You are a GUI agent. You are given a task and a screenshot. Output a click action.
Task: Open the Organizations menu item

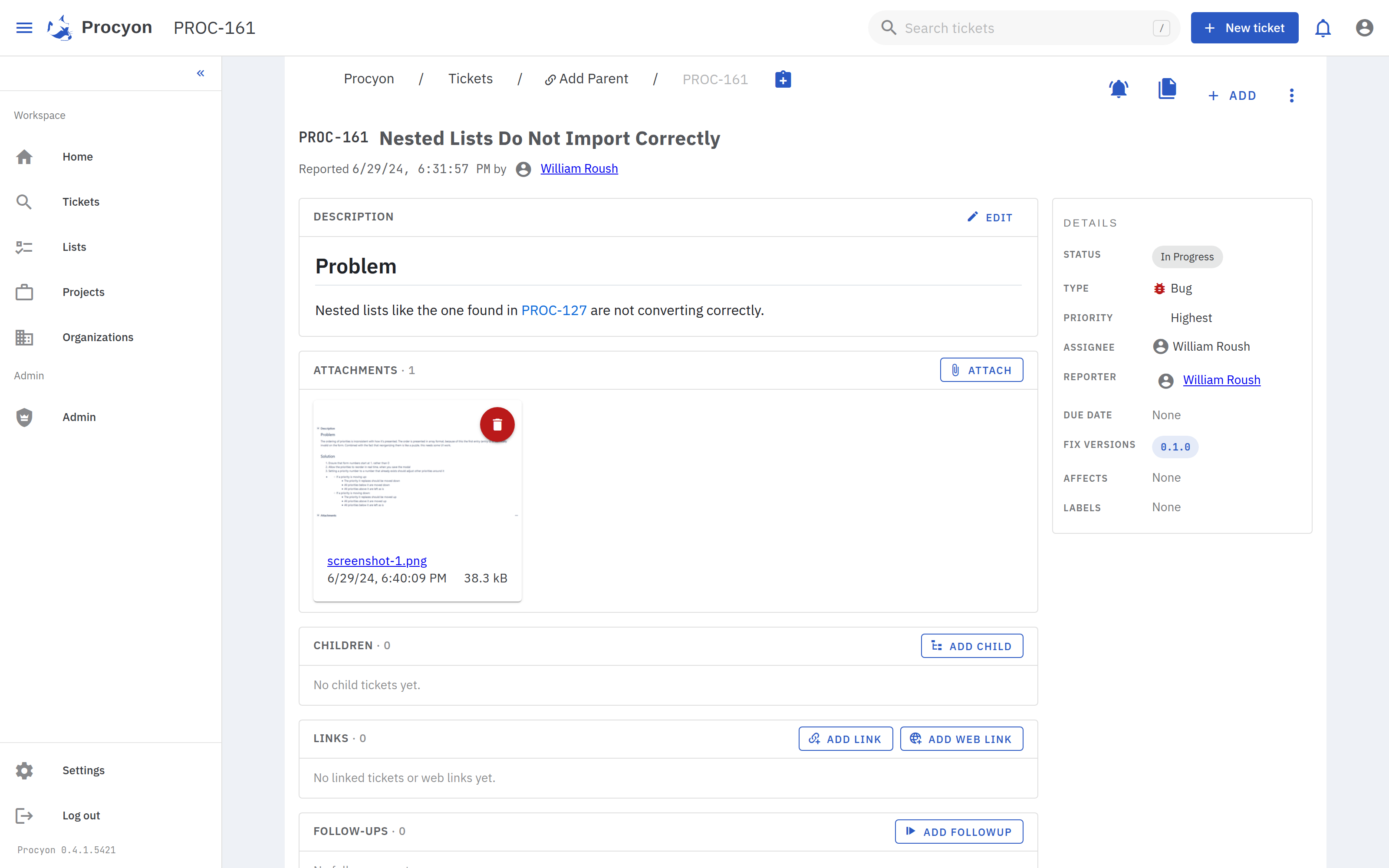tap(111, 338)
